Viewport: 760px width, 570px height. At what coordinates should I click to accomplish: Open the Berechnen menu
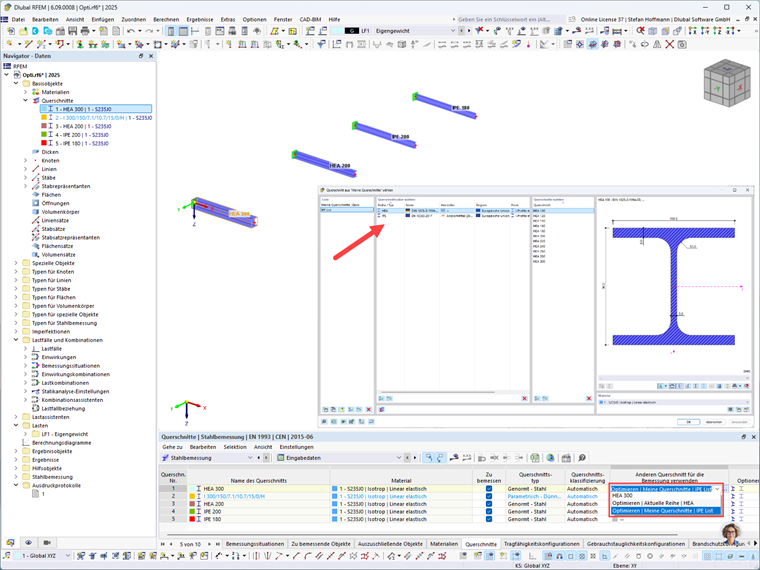click(x=166, y=19)
